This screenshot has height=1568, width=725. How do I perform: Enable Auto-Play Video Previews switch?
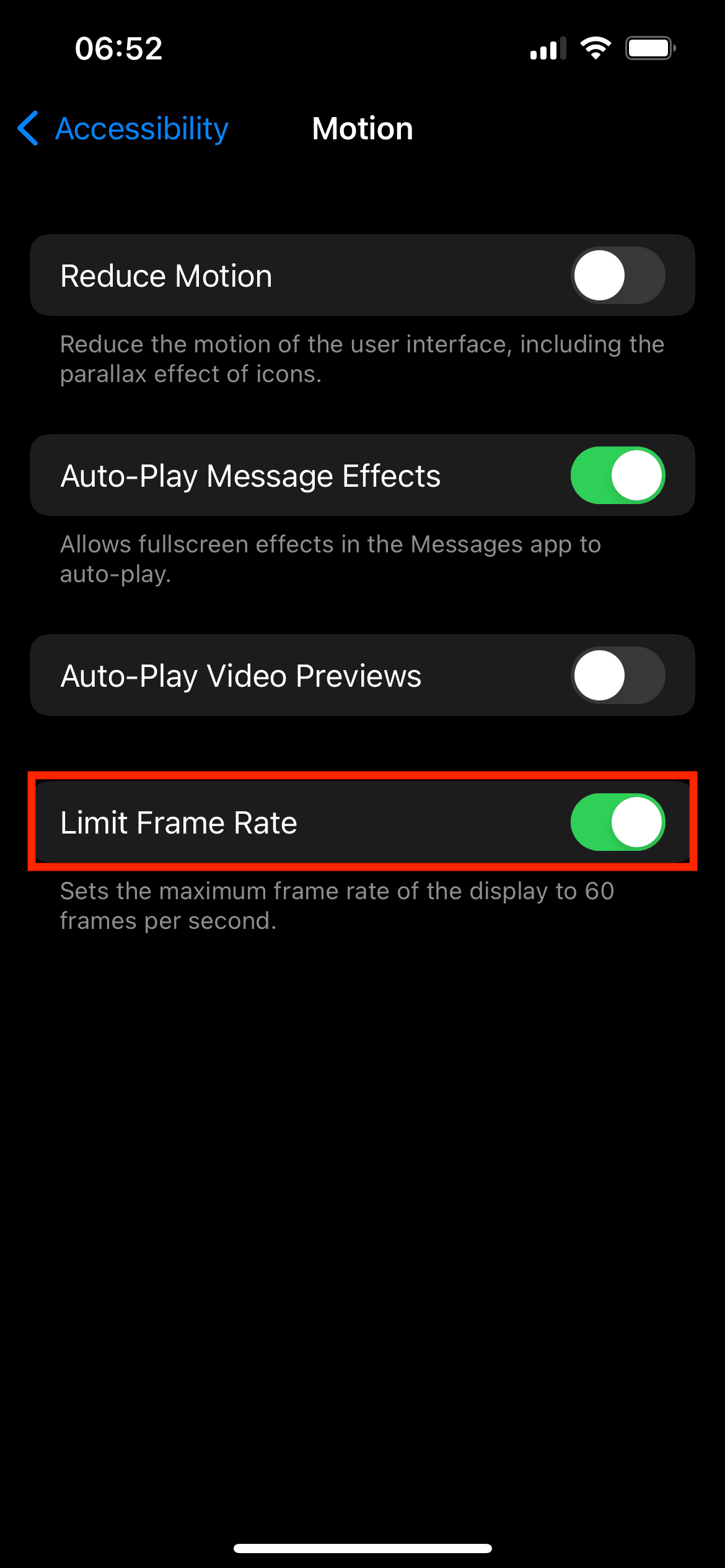618,676
